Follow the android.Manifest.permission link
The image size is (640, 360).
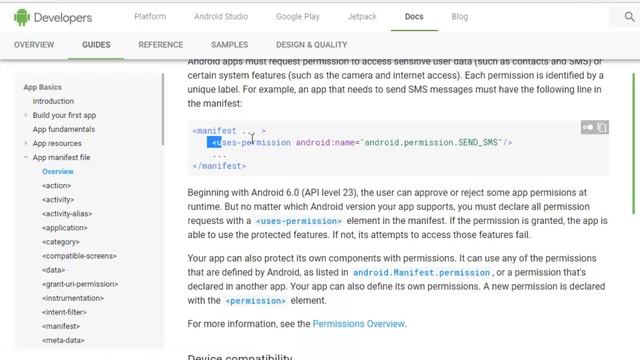pos(421,273)
